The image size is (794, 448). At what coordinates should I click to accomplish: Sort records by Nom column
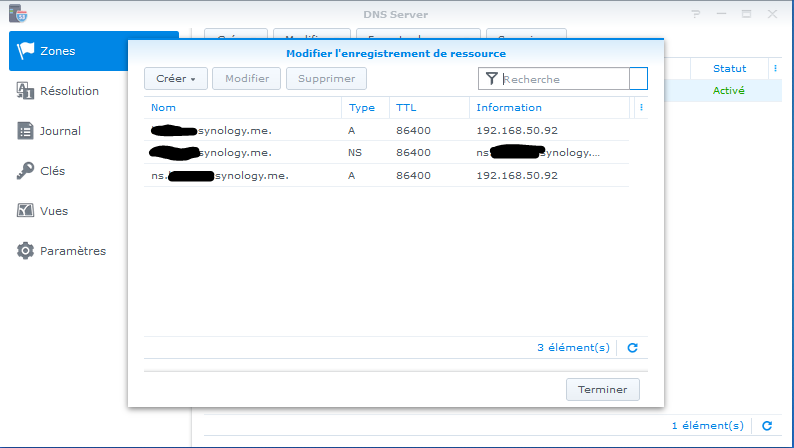click(x=243, y=107)
